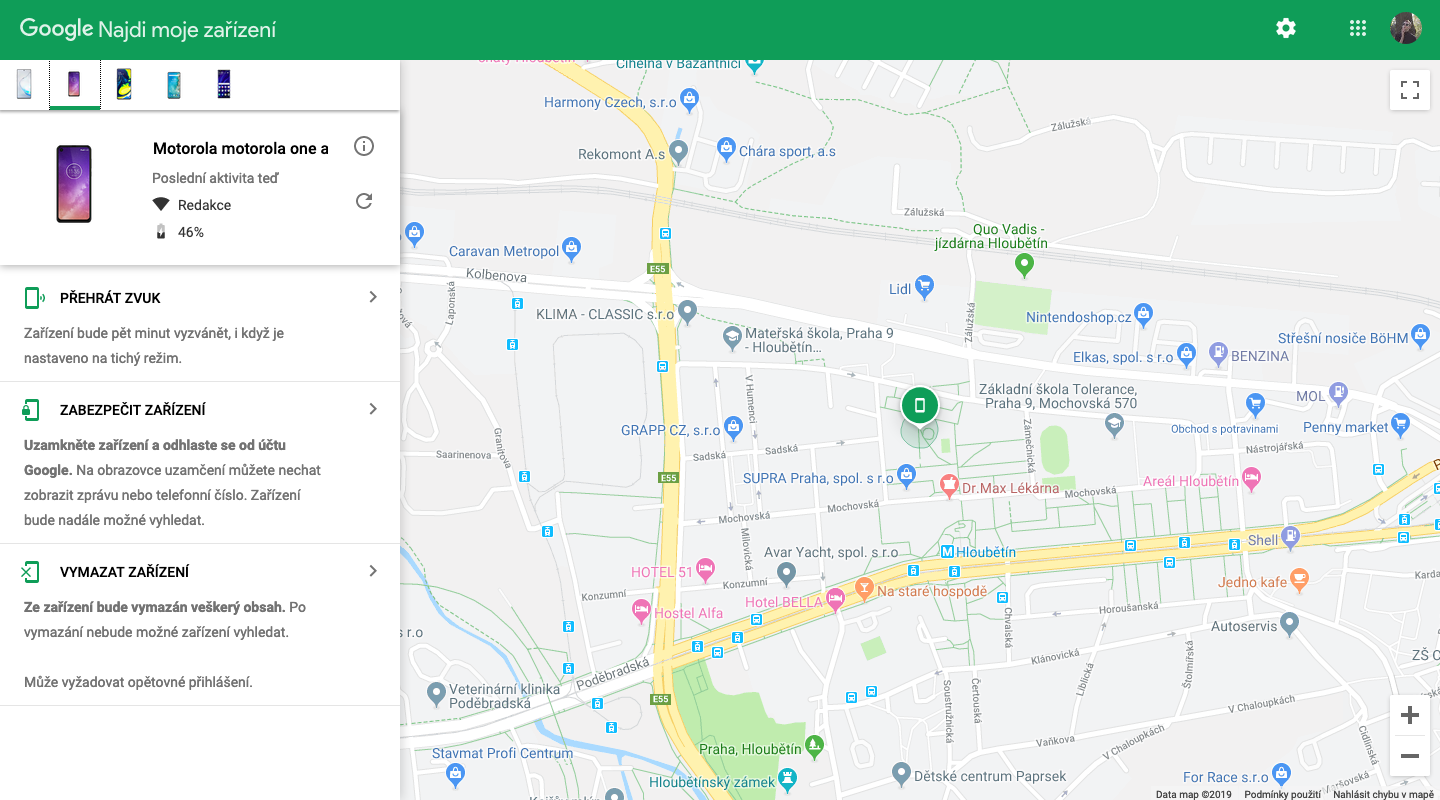This screenshot has width=1440, height=800.
Task: Zoom in on the map
Action: tap(1410, 716)
